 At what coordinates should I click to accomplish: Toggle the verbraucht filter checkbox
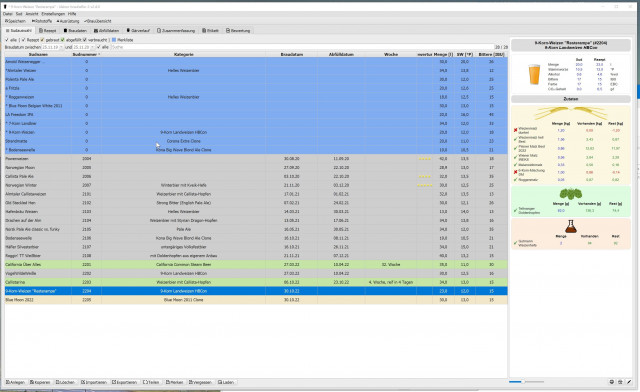coord(84,40)
